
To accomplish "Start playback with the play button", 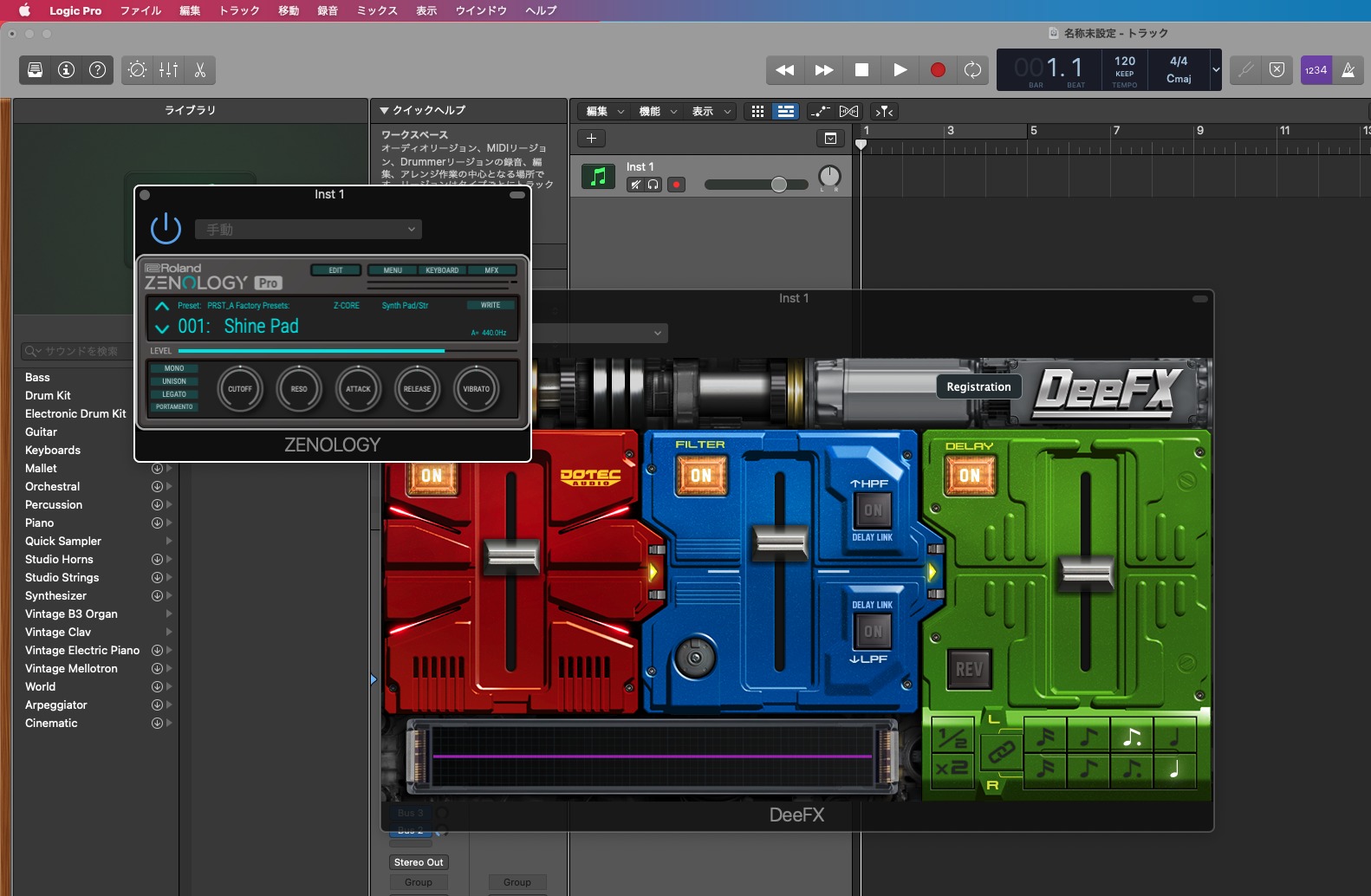I will [x=900, y=70].
